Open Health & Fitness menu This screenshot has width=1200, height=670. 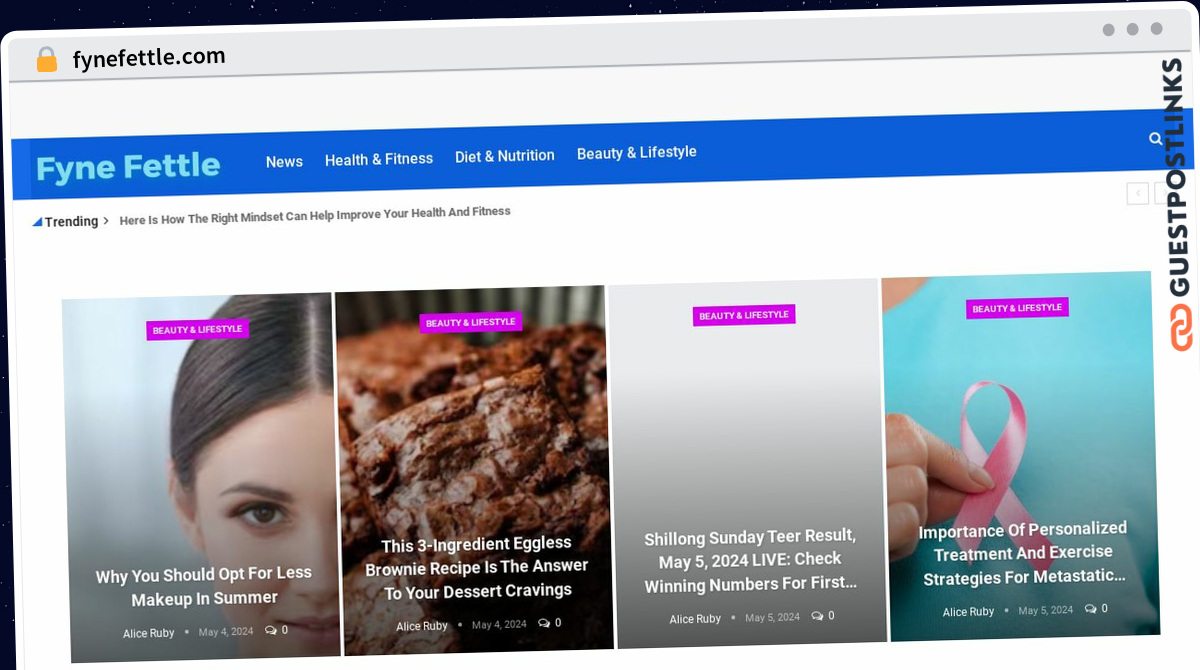pyautogui.click(x=379, y=159)
